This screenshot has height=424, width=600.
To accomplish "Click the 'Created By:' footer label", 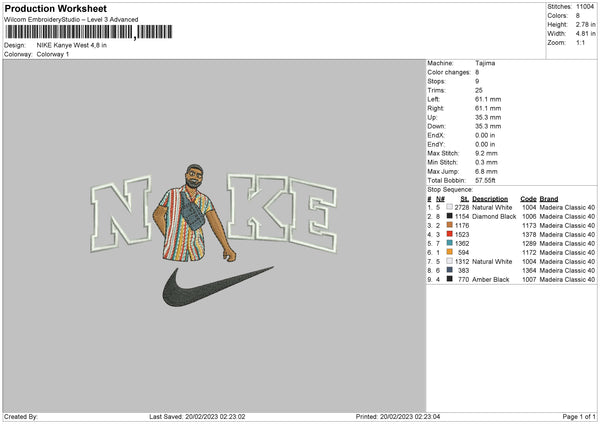I will (x=21, y=417).
